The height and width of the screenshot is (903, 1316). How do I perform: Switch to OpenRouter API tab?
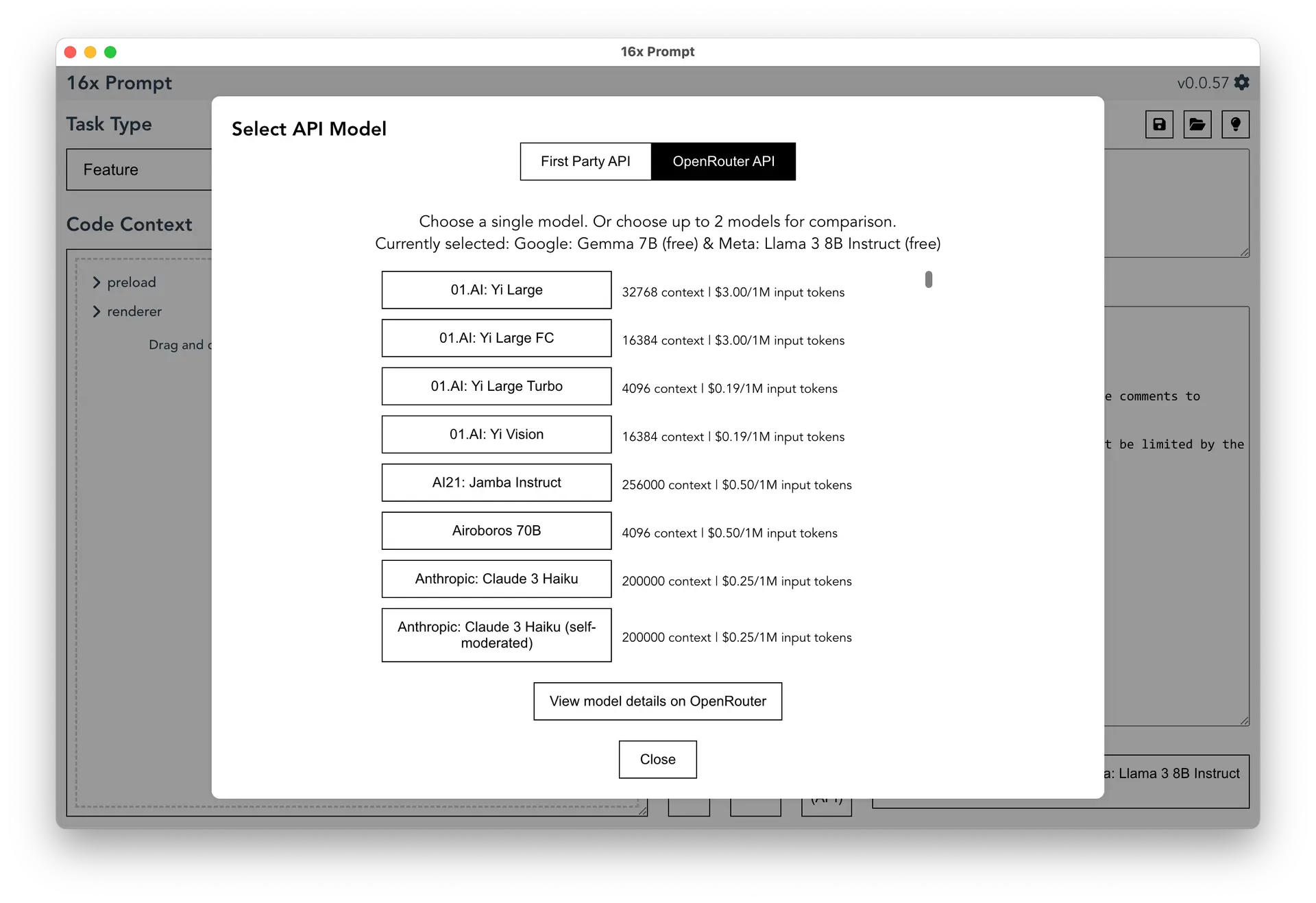click(x=723, y=161)
